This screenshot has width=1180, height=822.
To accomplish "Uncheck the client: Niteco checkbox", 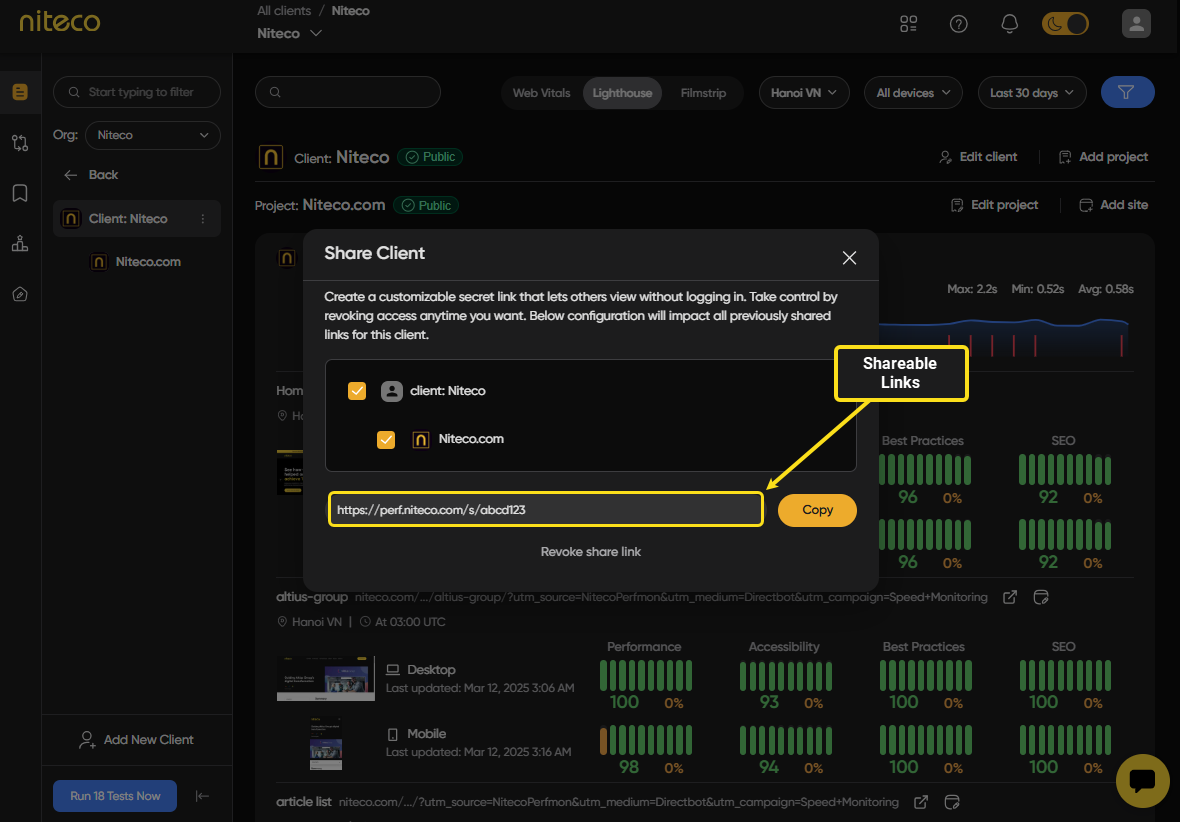I will point(357,391).
